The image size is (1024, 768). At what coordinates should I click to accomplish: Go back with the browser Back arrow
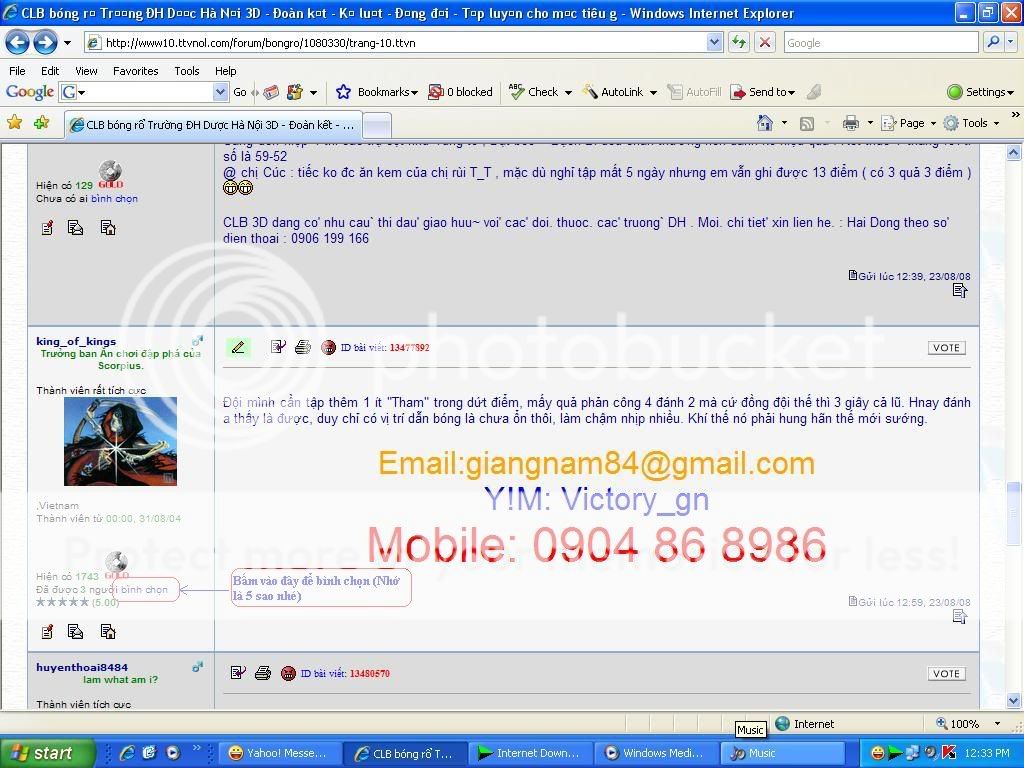(17, 43)
